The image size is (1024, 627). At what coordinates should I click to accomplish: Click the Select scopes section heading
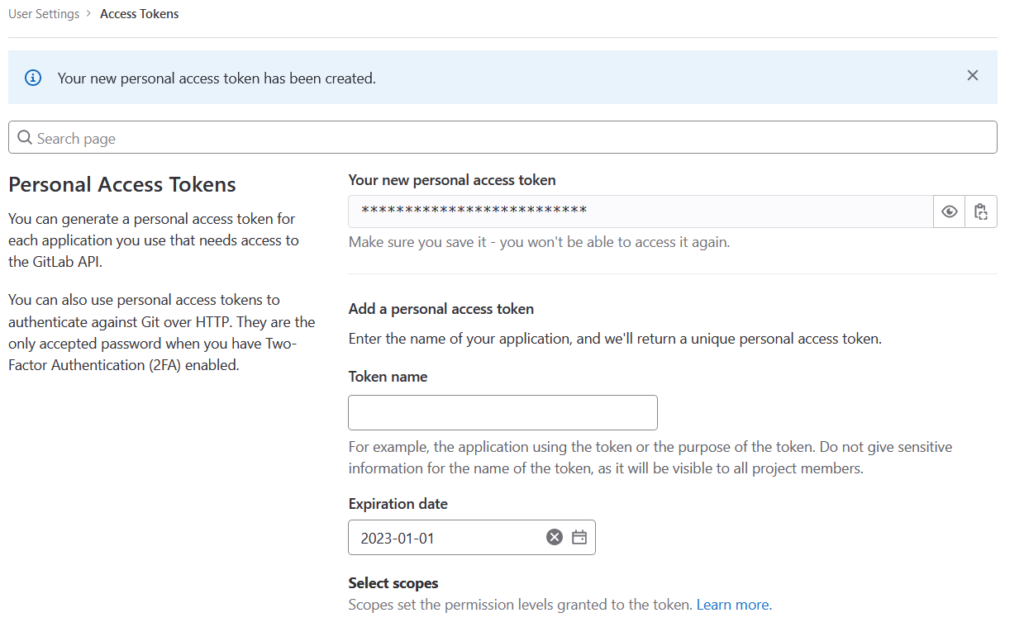[x=393, y=583]
